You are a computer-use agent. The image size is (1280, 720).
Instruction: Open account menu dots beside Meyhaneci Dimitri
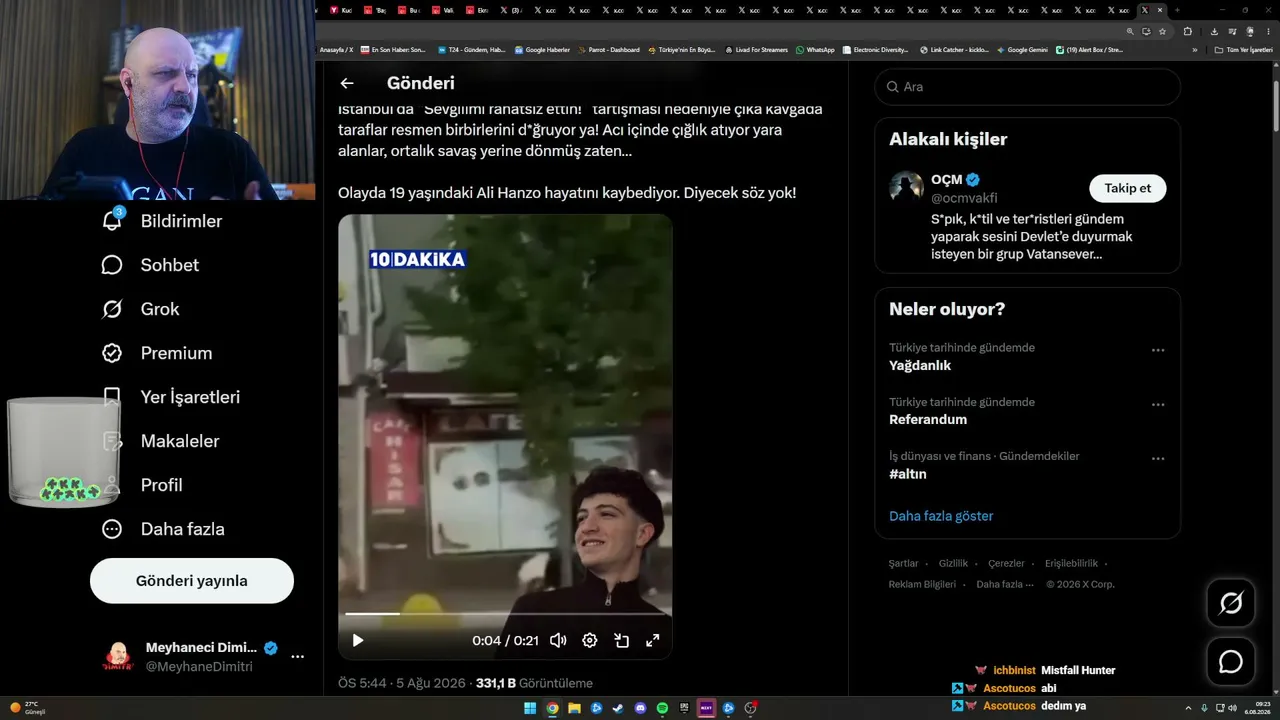(297, 657)
